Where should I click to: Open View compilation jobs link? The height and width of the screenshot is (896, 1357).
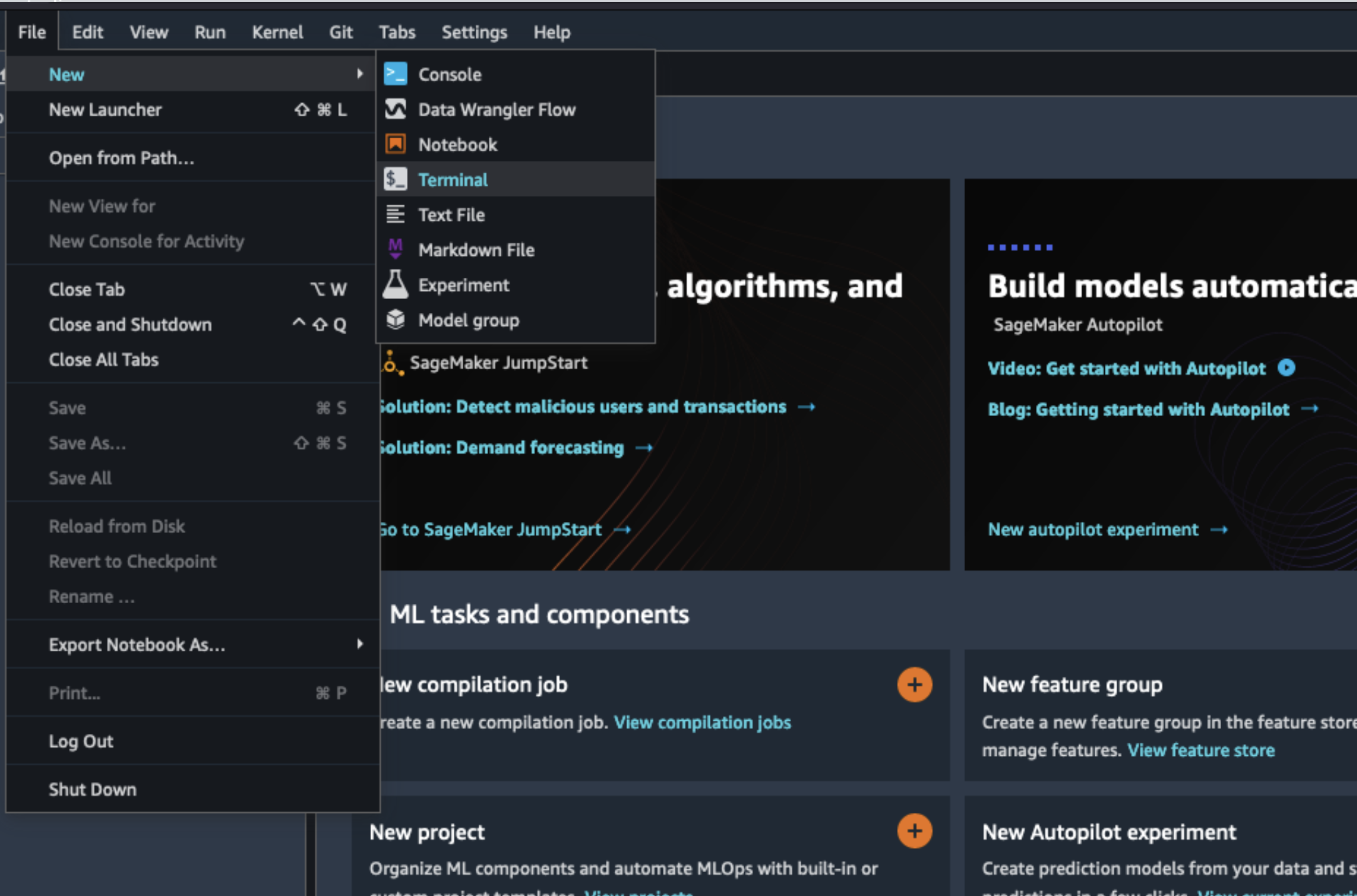pyautogui.click(x=702, y=722)
